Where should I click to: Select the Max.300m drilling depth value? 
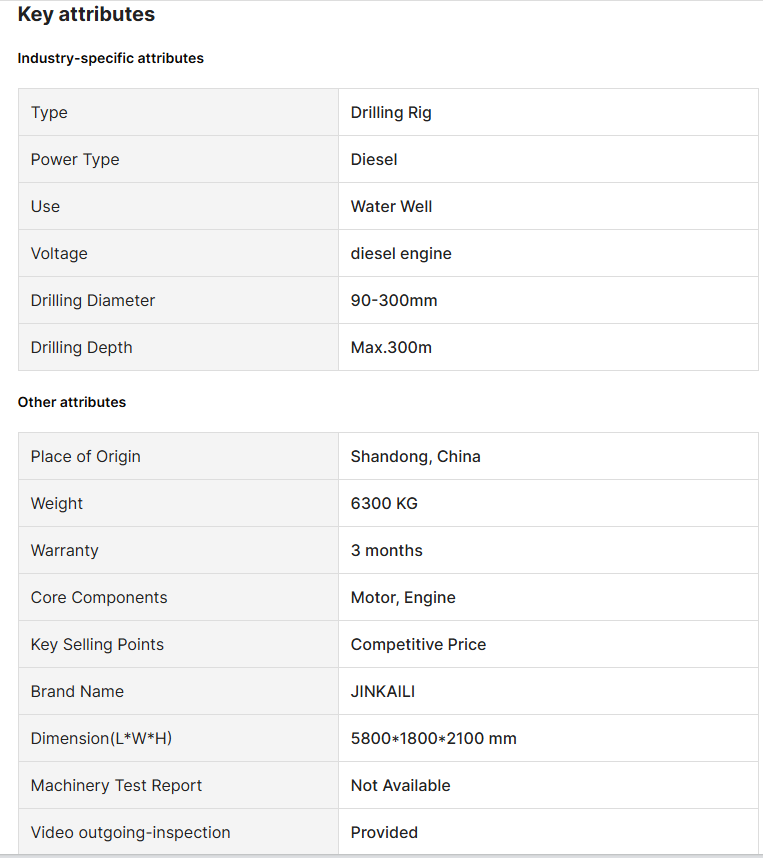pyautogui.click(x=391, y=348)
